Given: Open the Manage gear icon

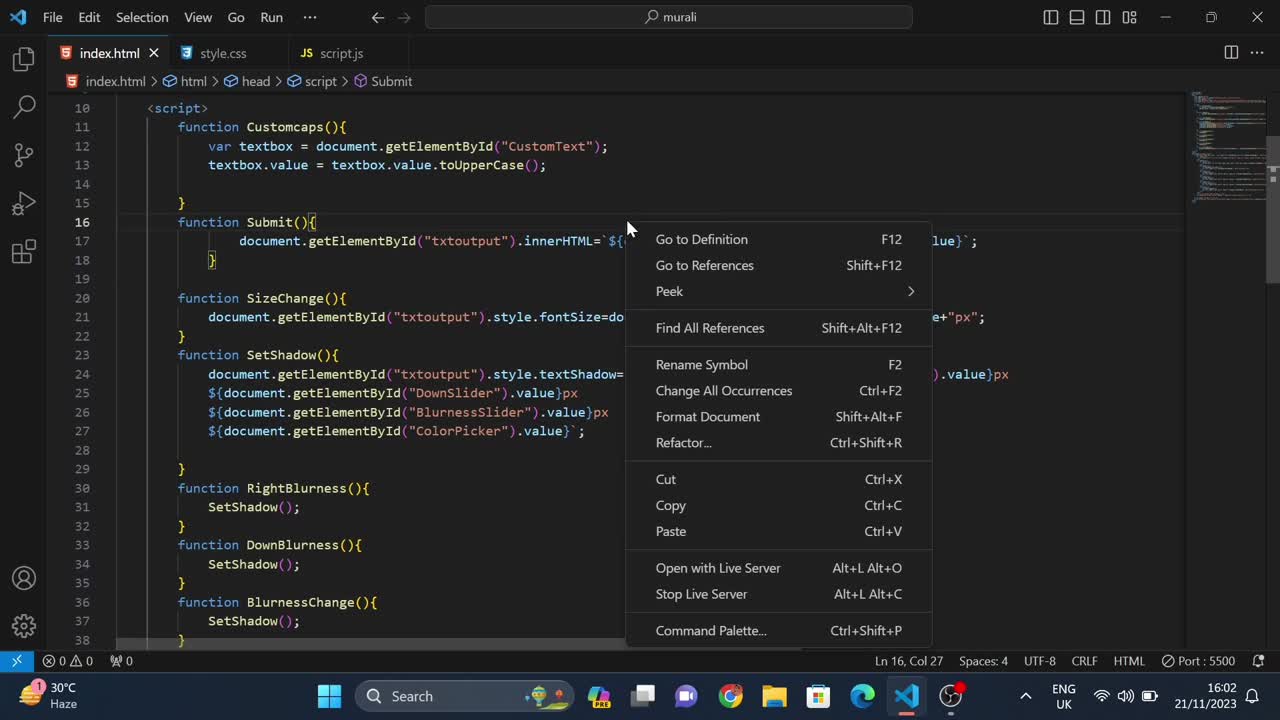Looking at the screenshot, I should point(24,626).
